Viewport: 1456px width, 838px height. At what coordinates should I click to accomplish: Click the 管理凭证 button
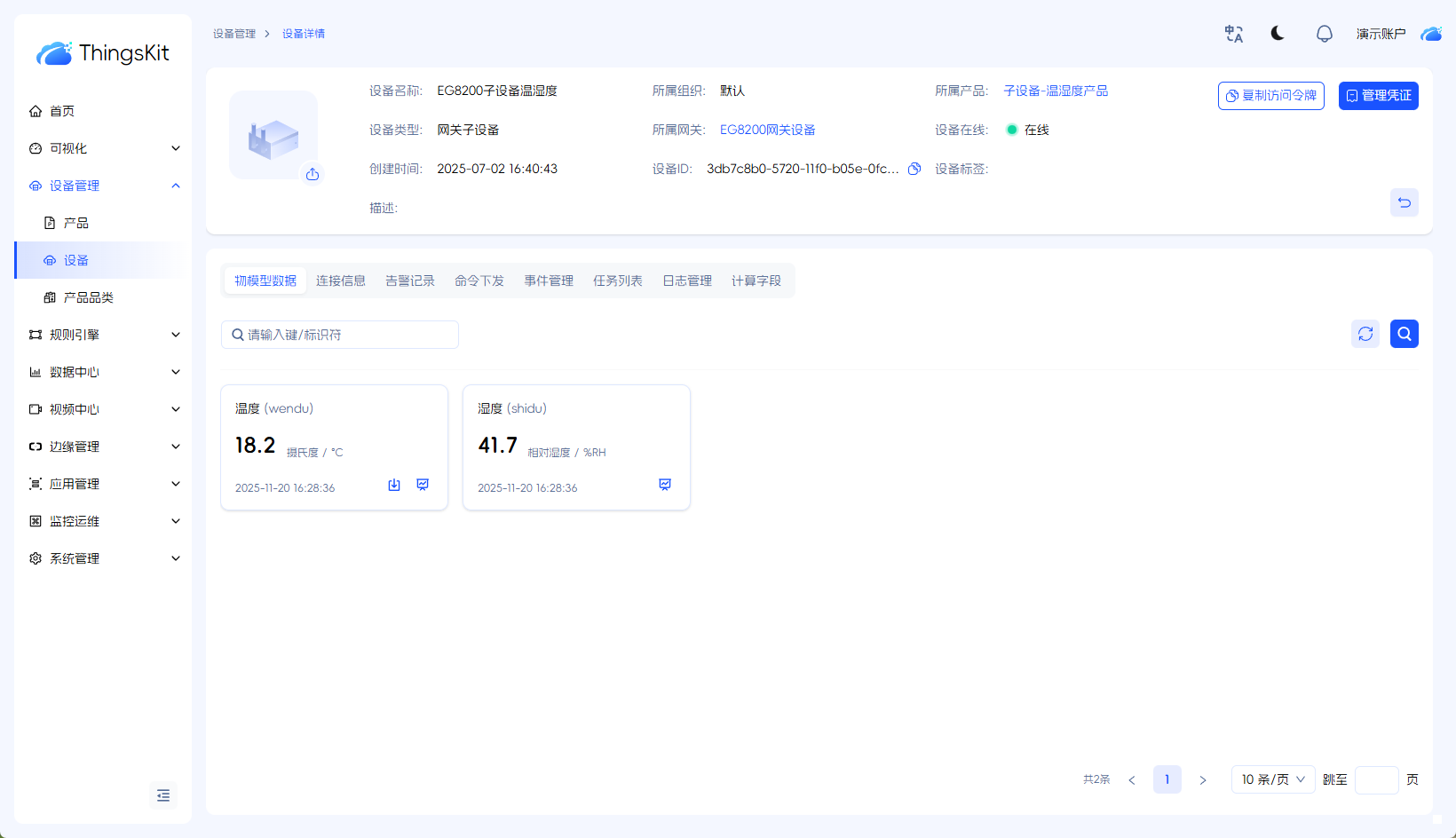pos(1378,96)
